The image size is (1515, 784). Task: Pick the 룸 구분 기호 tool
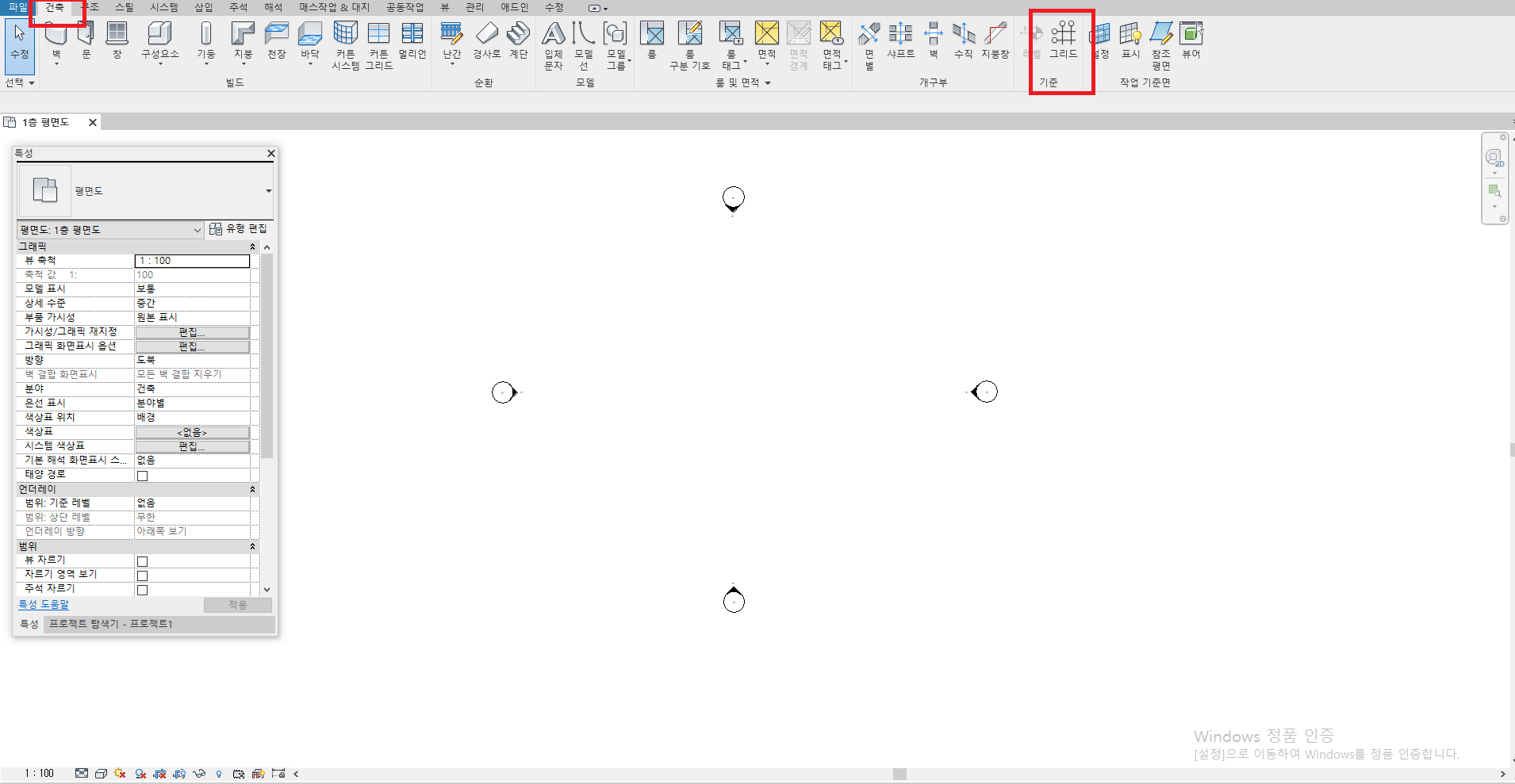(x=690, y=45)
